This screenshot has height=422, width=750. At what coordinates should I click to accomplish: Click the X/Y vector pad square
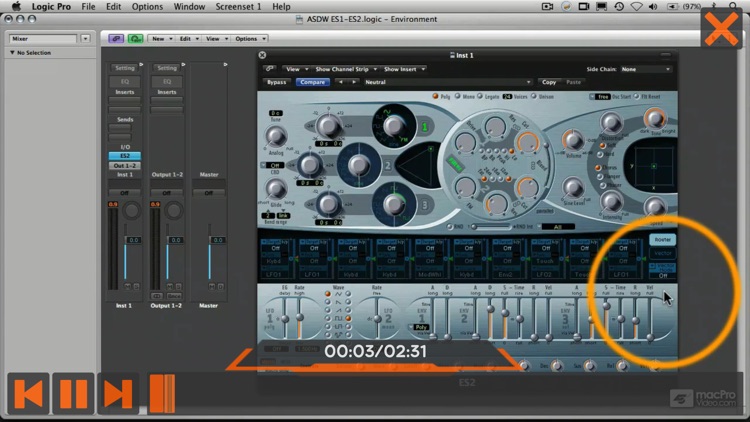[653, 166]
